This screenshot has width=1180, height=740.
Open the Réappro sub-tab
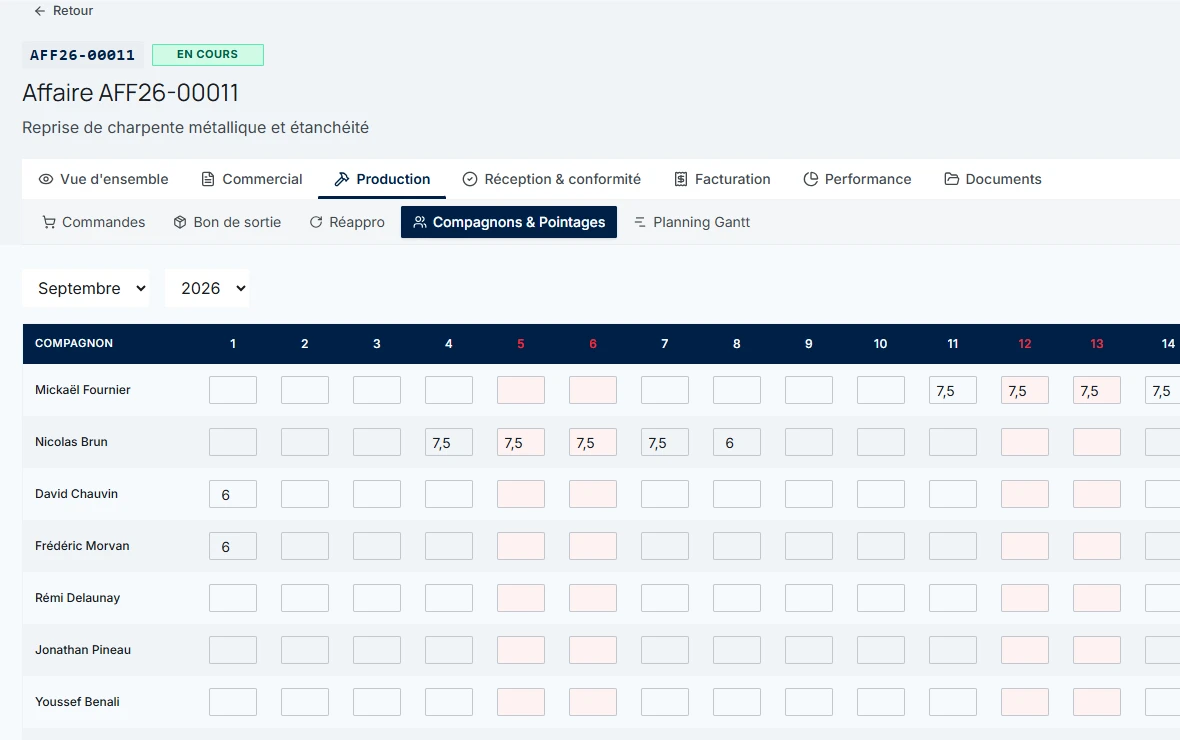click(347, 222)
